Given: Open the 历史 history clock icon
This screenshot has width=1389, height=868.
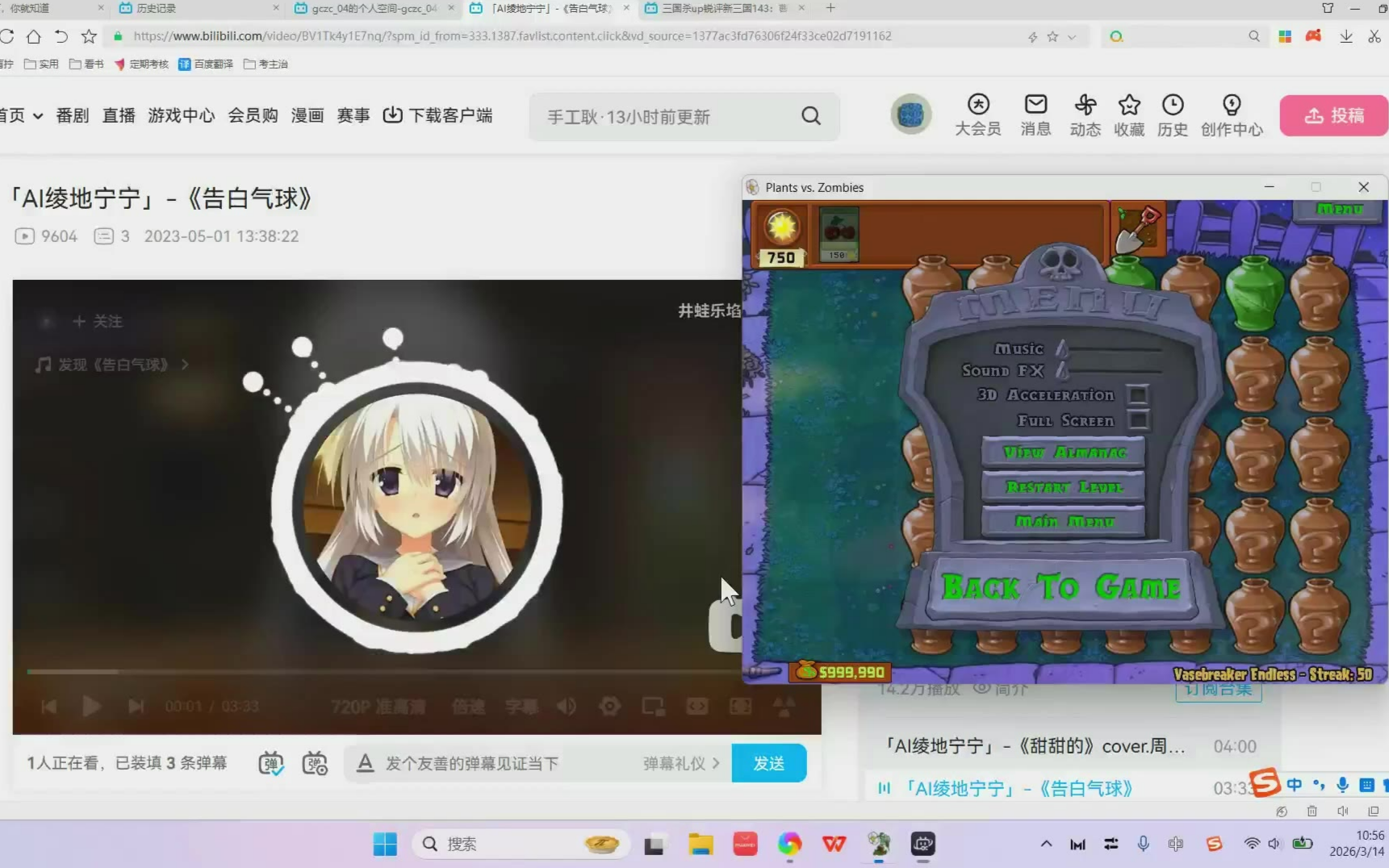Looking at the screenshot, I should click(1172, 105).
